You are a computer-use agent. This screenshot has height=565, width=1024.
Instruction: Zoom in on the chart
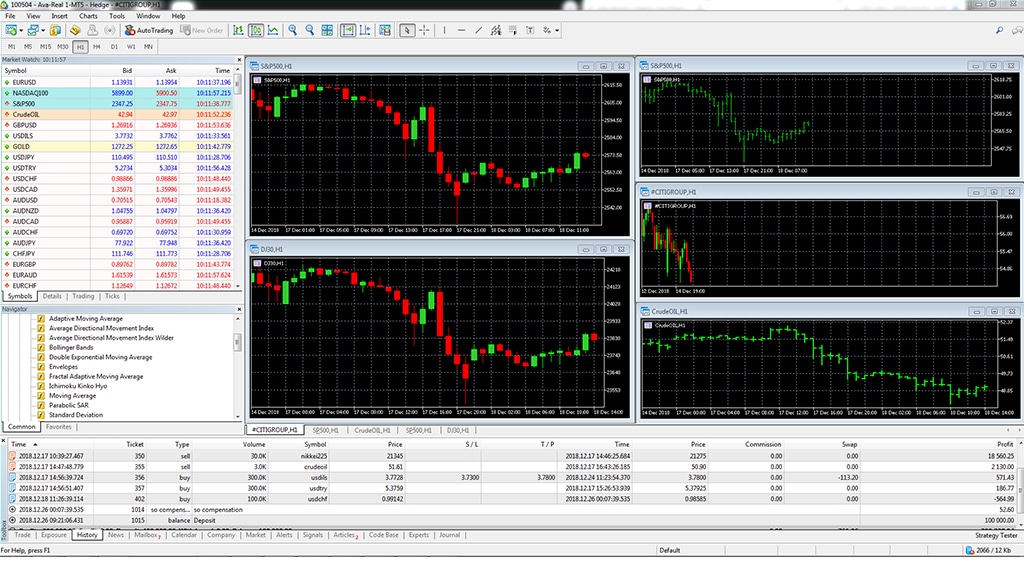tap(293, 30)
